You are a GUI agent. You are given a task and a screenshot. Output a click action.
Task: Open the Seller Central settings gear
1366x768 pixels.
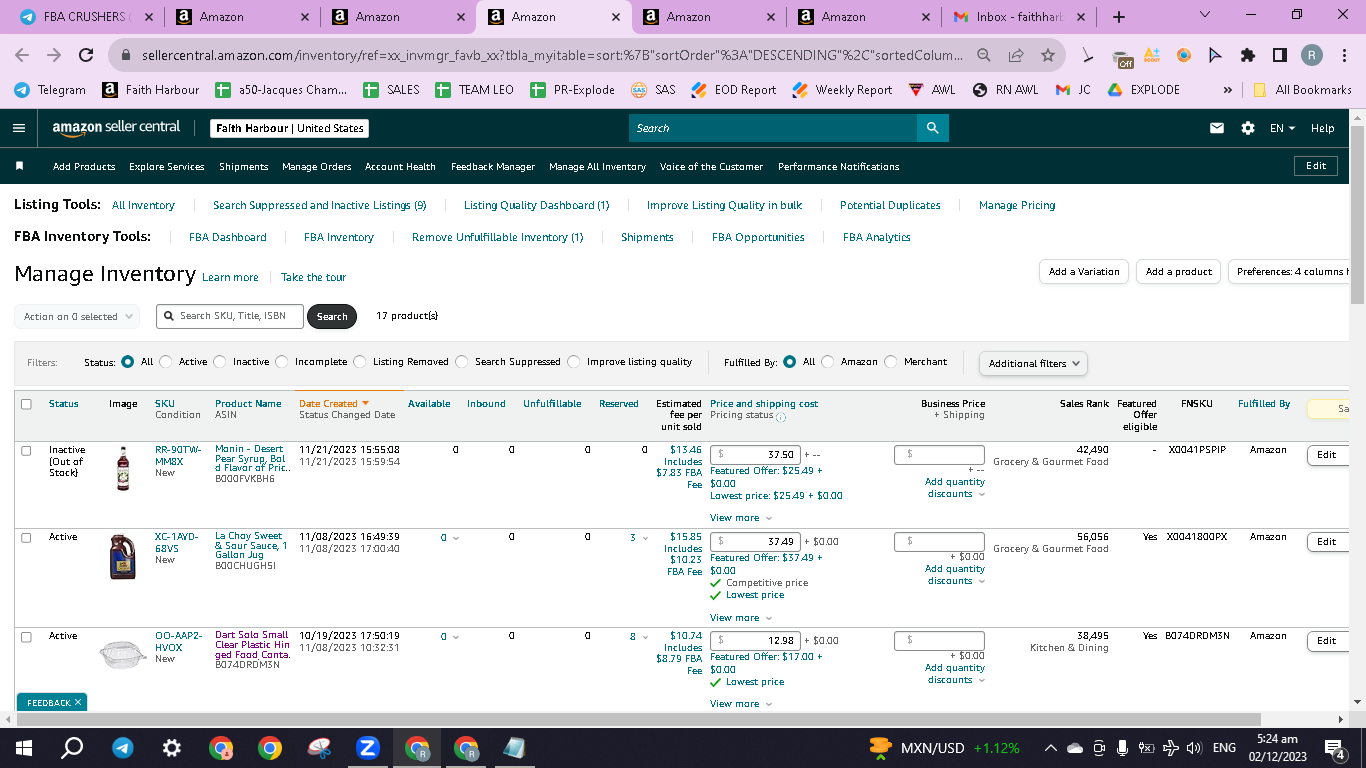(x=1247, y=128)
